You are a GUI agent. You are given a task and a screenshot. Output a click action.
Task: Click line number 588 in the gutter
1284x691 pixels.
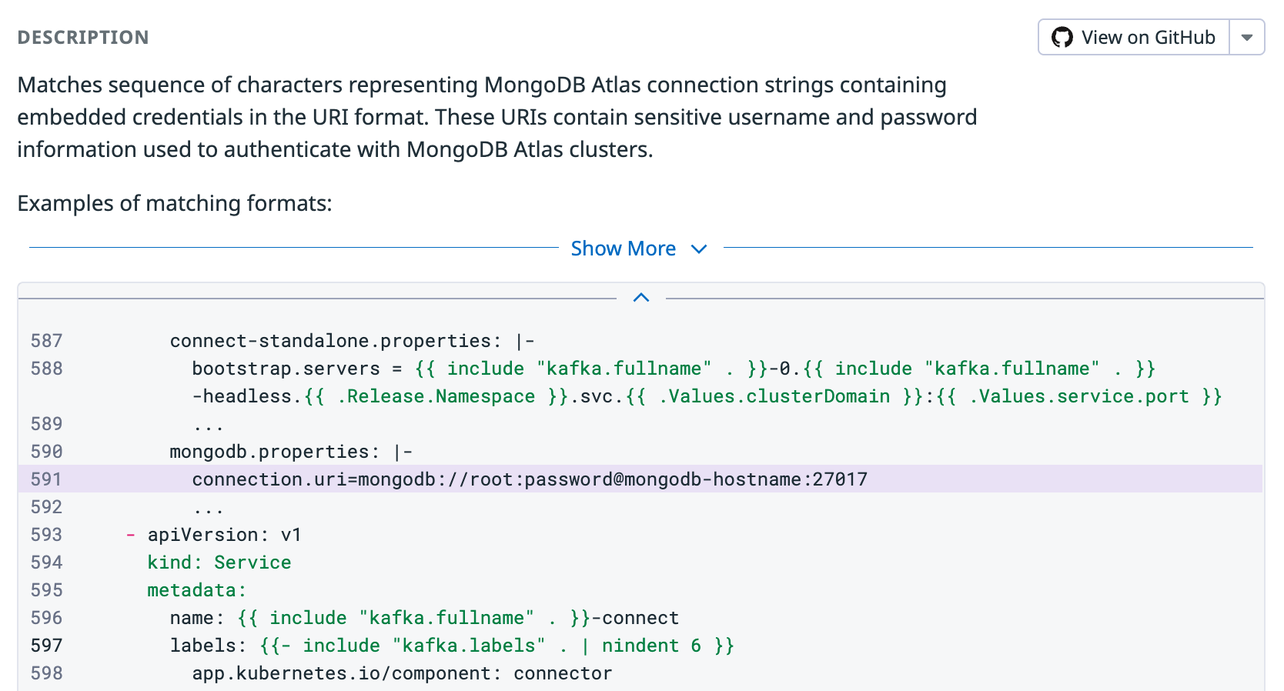pos(46,368)
